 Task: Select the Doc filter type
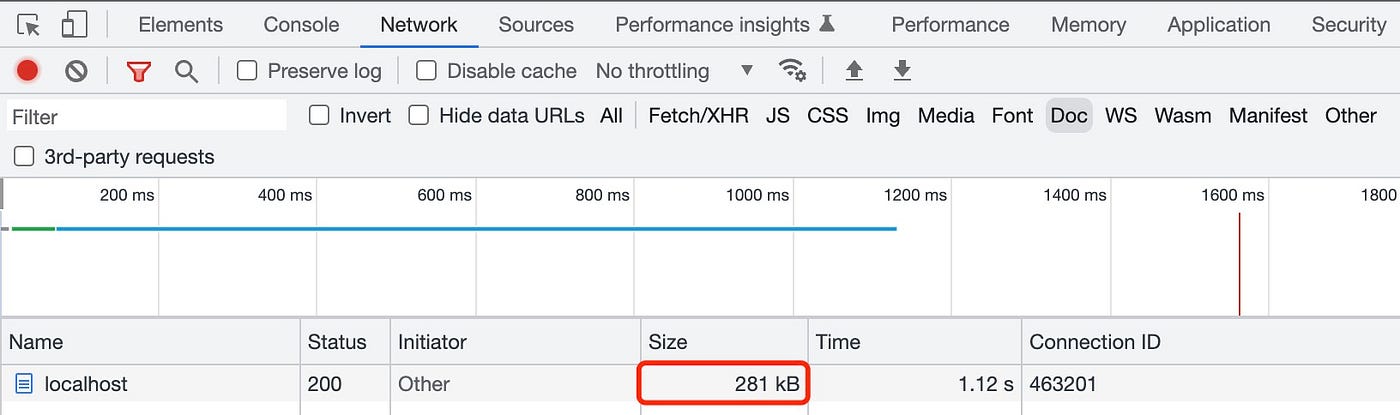point(1069,115)
